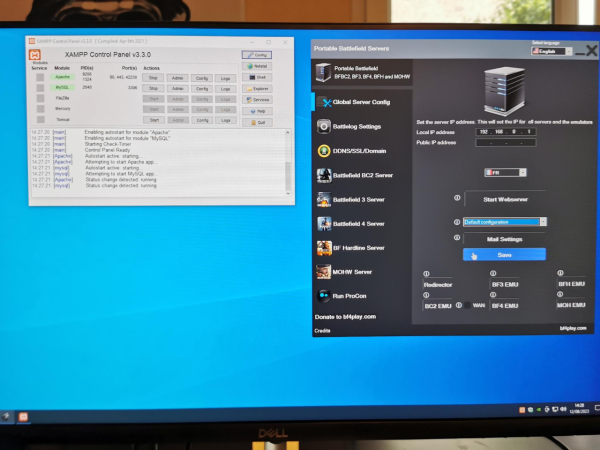
Task: Toggle MySQL service checkbox
Action: (x=40, y=88)
